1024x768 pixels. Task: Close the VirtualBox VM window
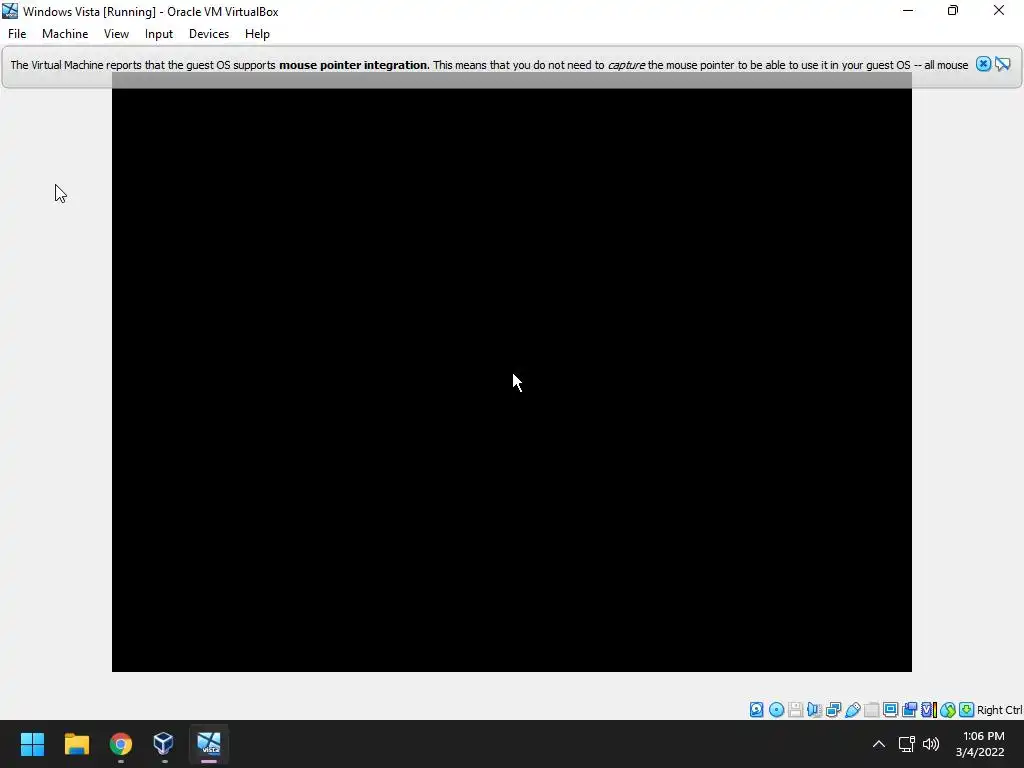tap(999, 10)
